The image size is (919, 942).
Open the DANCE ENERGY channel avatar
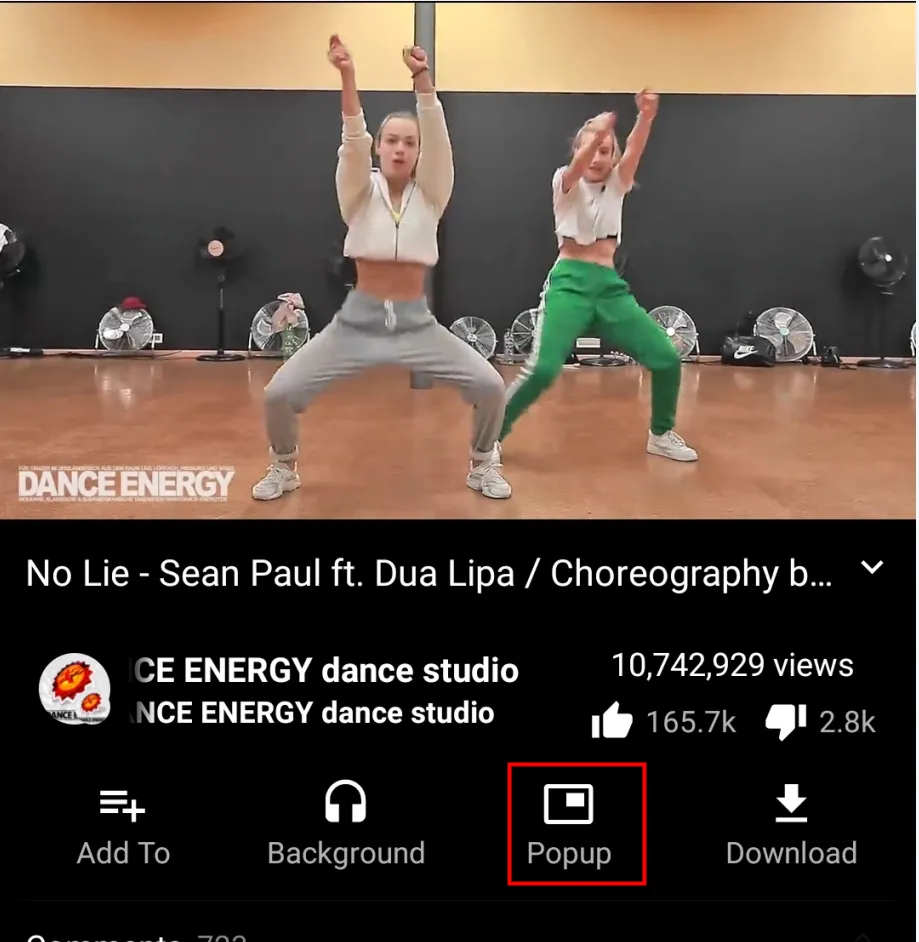tap(74, 688)
